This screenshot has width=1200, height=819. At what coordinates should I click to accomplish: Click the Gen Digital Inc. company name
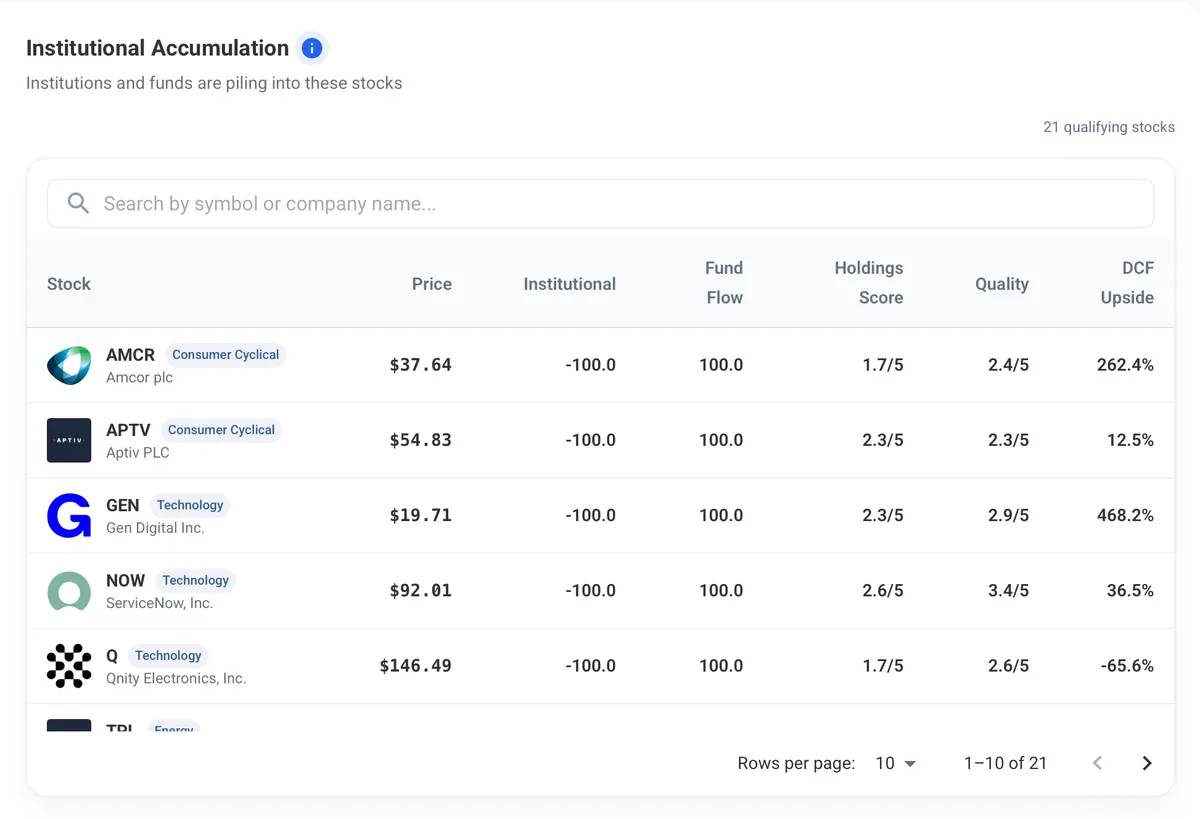point(155,527)
